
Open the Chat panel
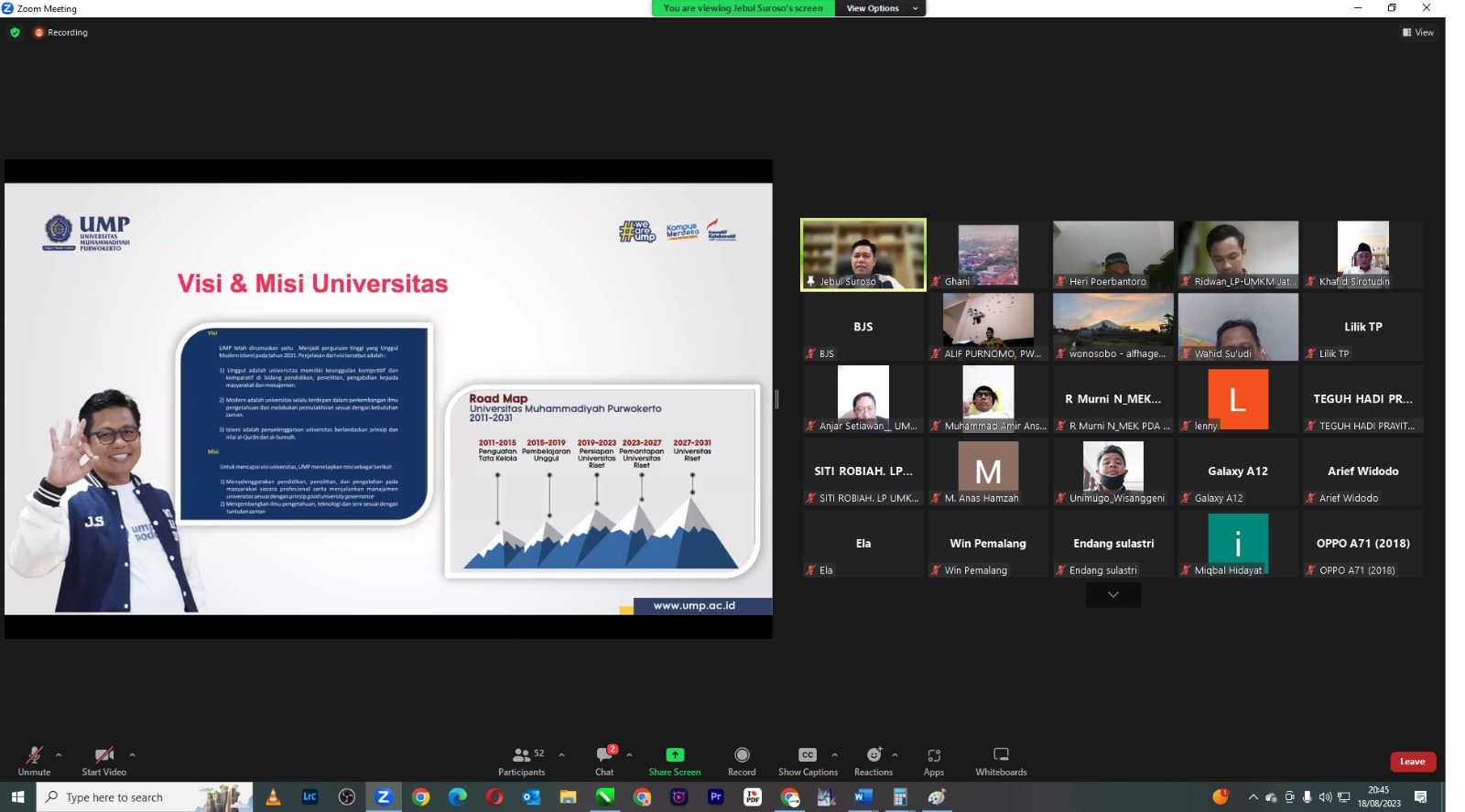point(604,760)
